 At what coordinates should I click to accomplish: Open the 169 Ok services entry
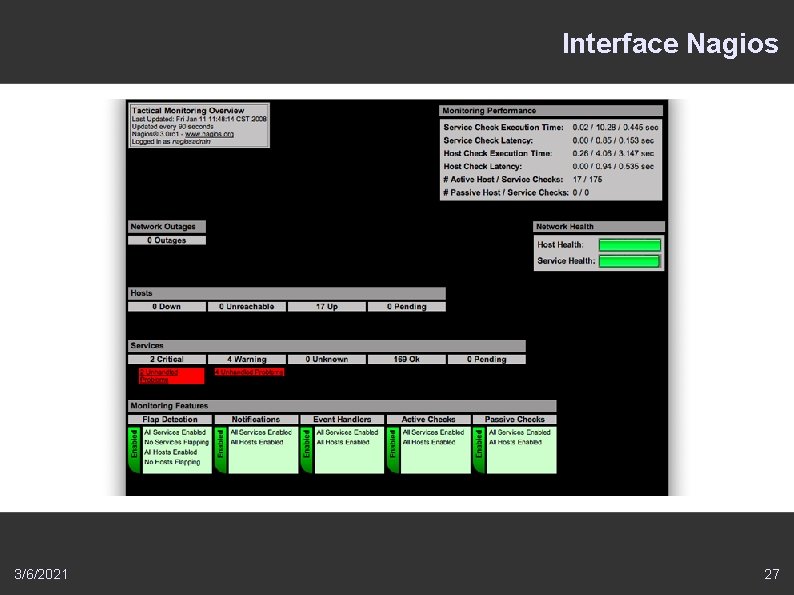[x=407, y=359]
